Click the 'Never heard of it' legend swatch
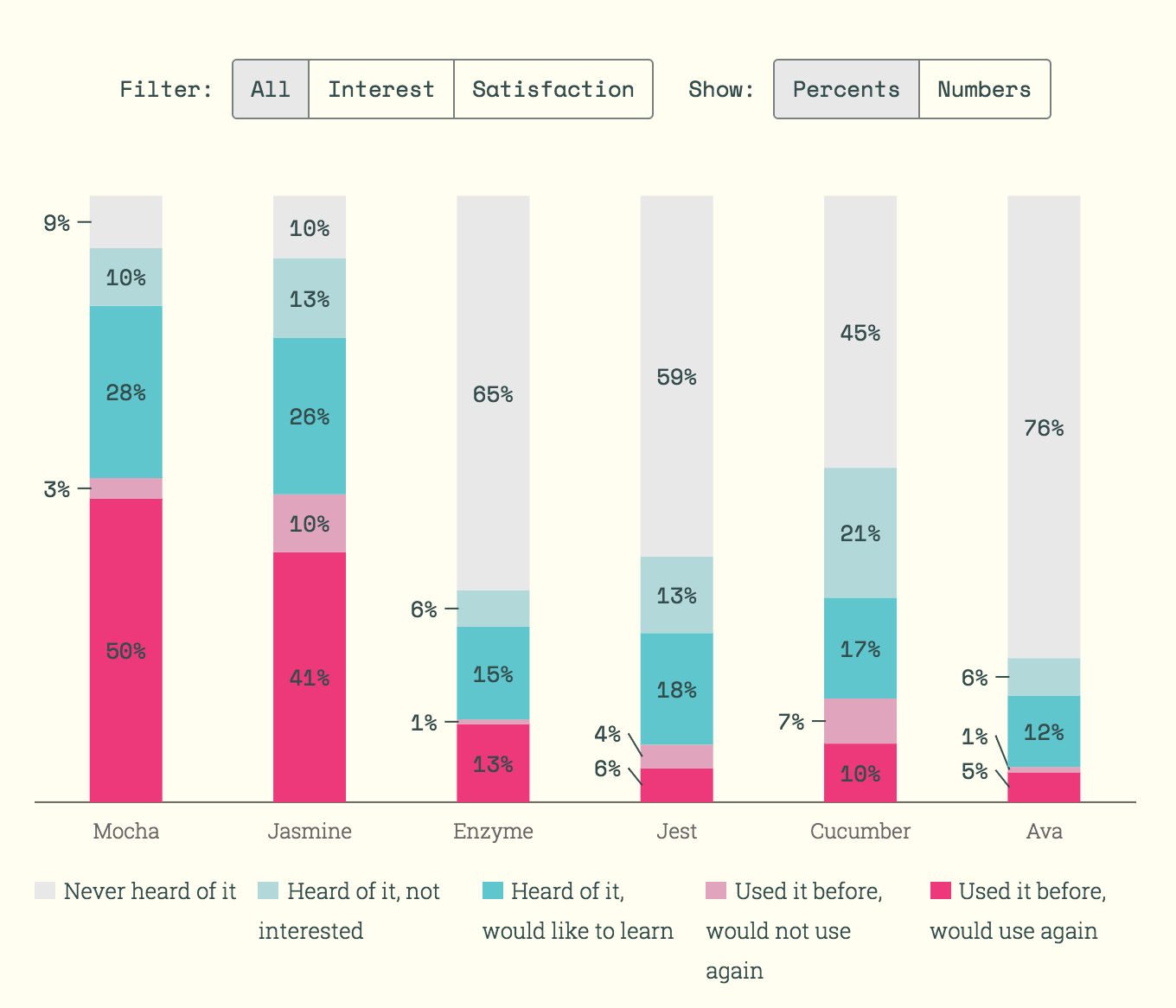Image resolution: width=1176 pixels, height=1008 pixels. tap(45, 890)
